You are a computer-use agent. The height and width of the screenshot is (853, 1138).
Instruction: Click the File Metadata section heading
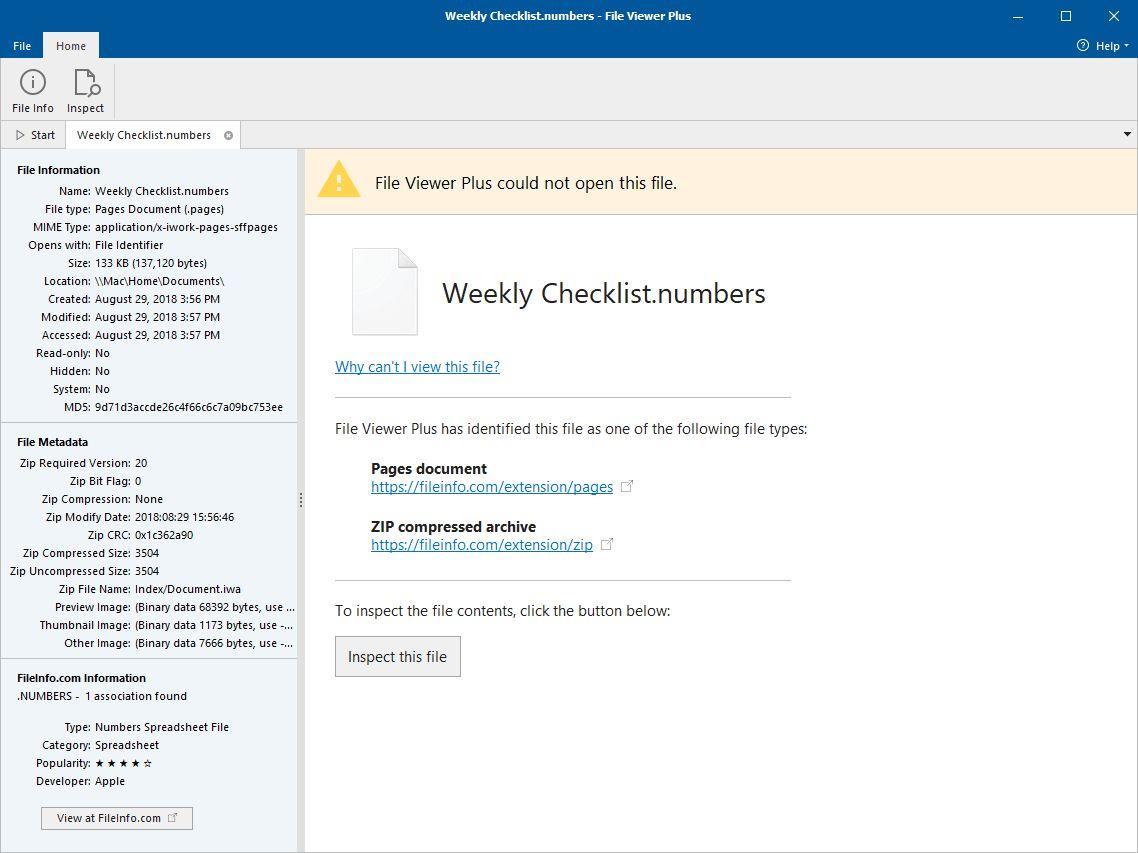pos(52,442)
